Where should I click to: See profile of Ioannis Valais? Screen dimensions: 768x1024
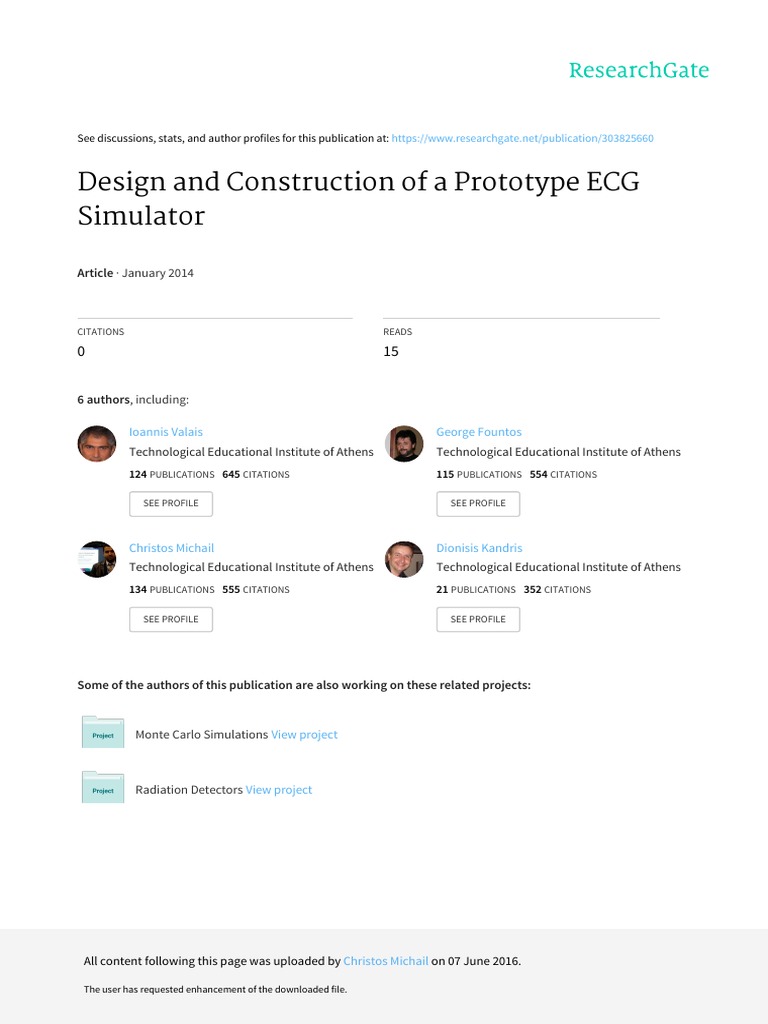tap(171, 503)
